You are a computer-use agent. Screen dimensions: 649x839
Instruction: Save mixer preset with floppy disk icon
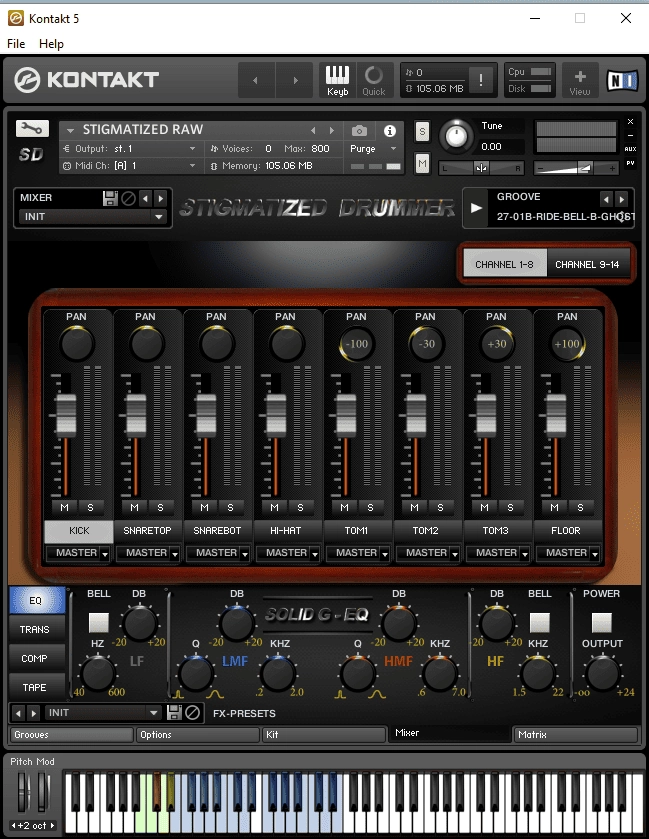110,199
